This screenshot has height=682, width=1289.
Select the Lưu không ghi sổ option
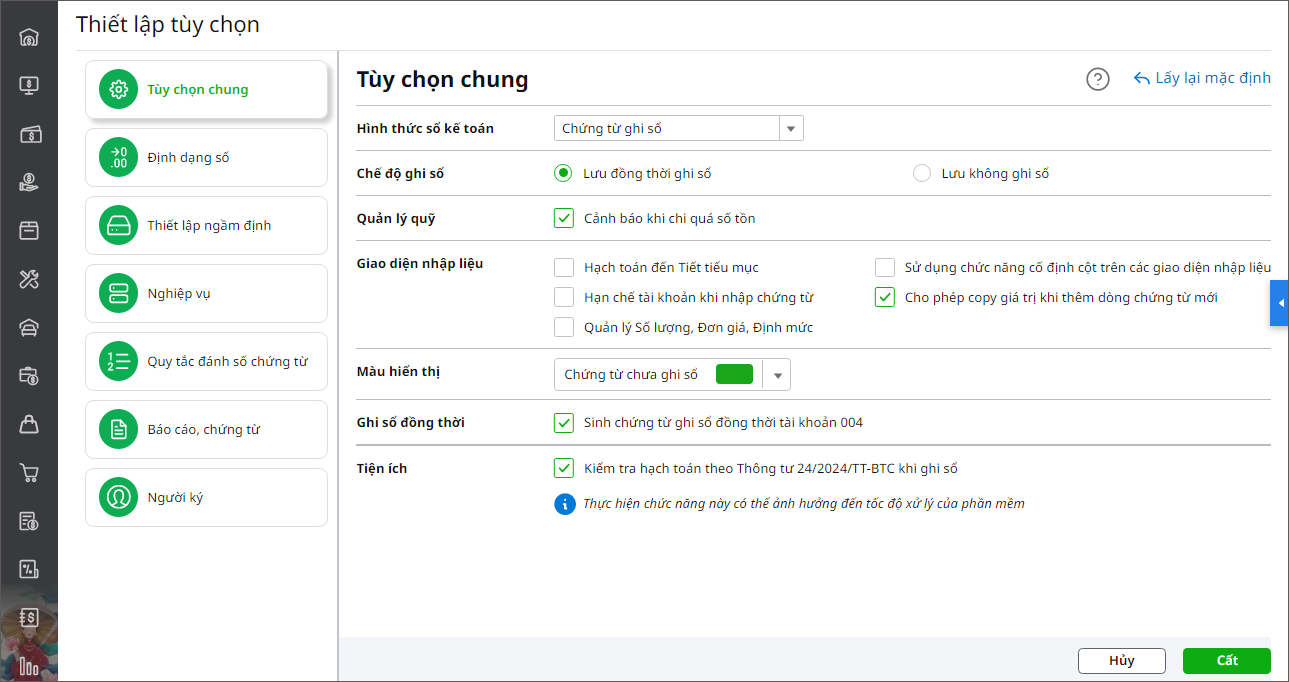pyautogui.click(x=922, y=173)
